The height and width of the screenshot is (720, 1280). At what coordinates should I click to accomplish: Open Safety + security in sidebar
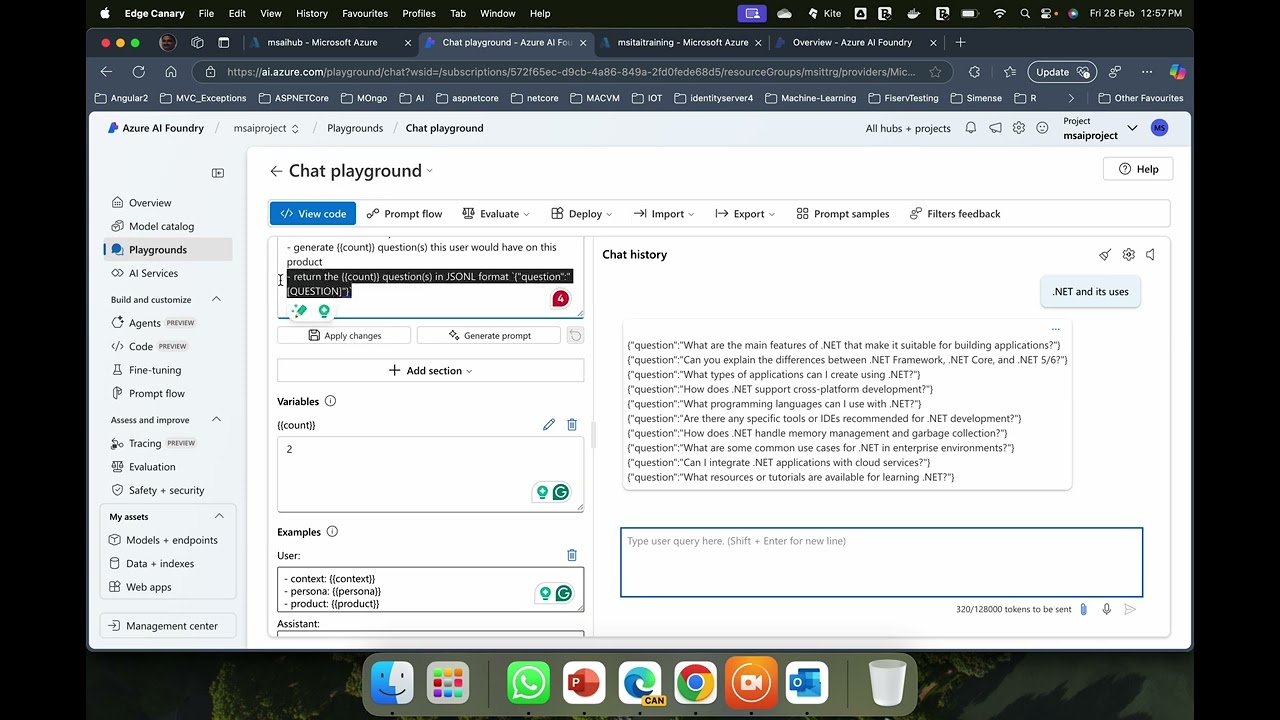point(166,490)
